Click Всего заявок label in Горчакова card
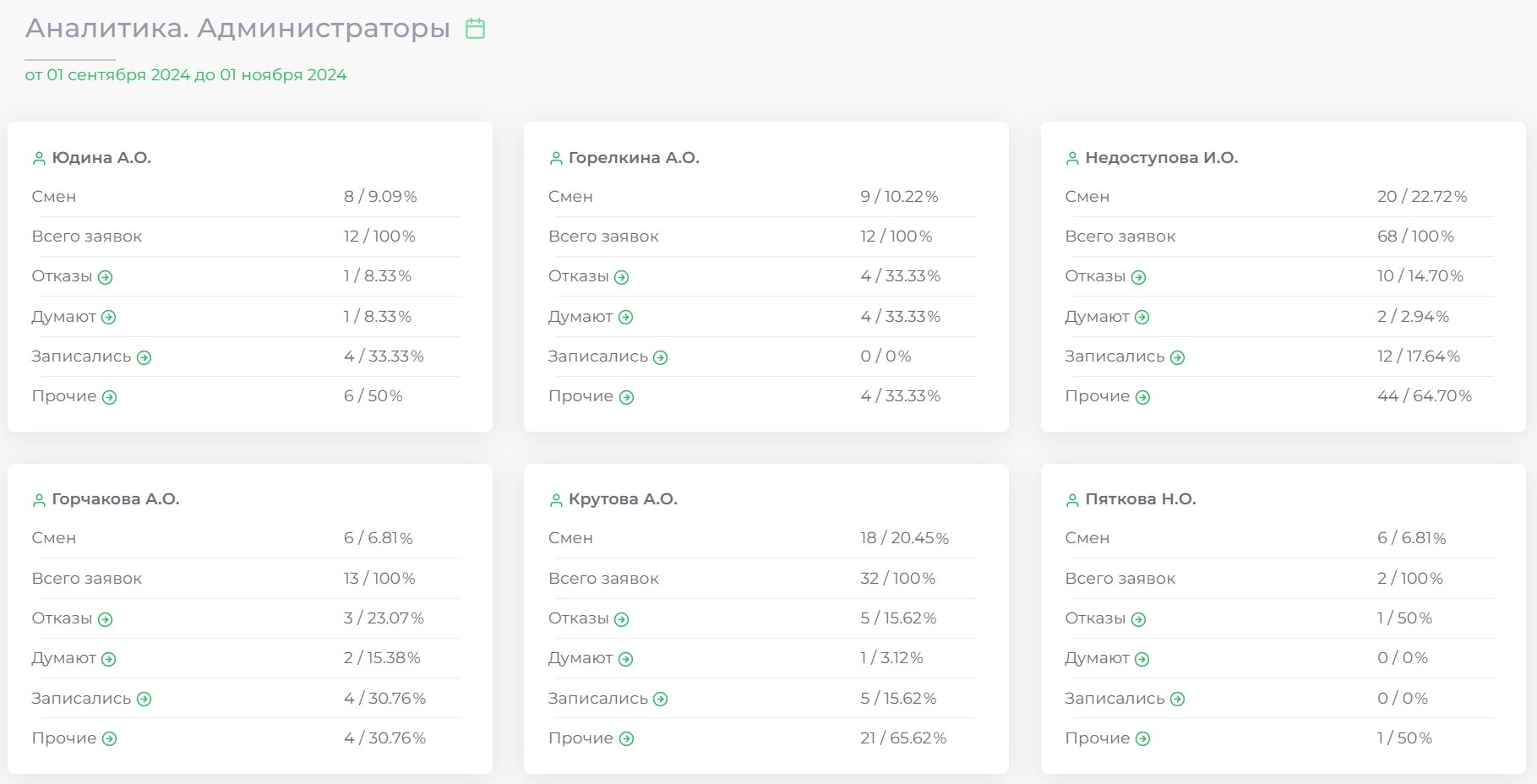The width and height of the screenshot is (1537, 784). [x=87, y=579]
